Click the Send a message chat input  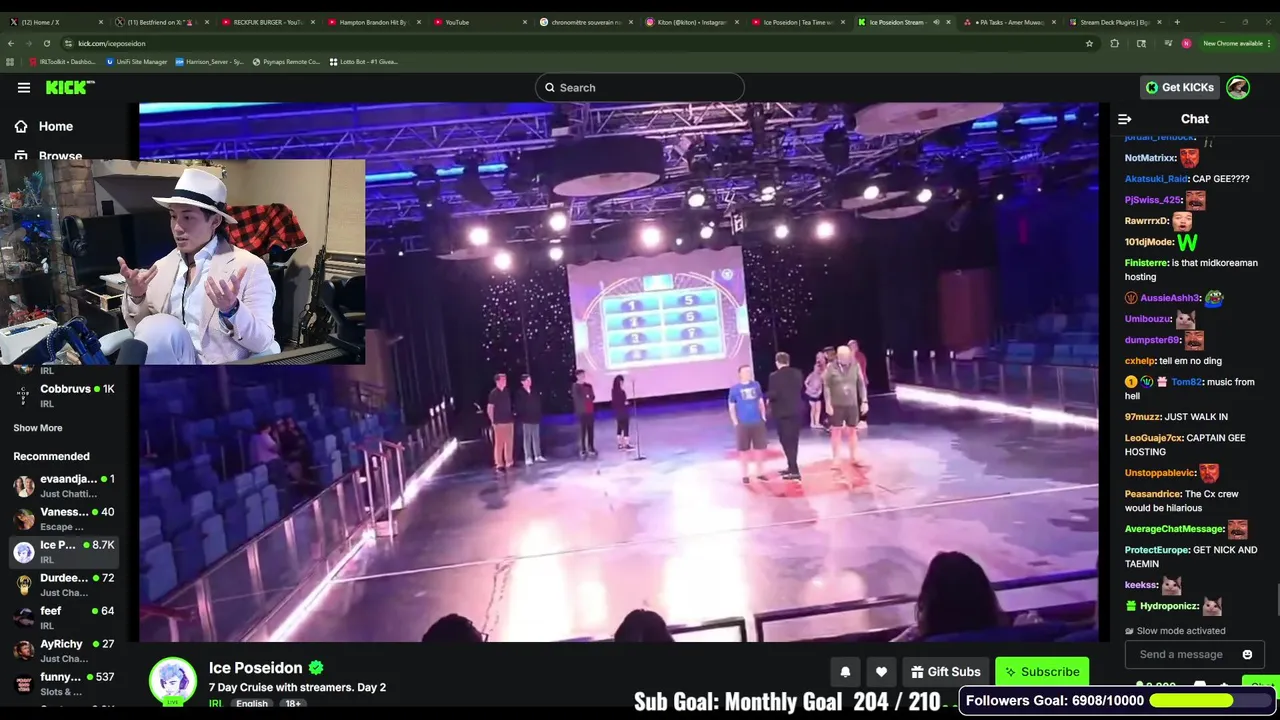pos(1181,654)
